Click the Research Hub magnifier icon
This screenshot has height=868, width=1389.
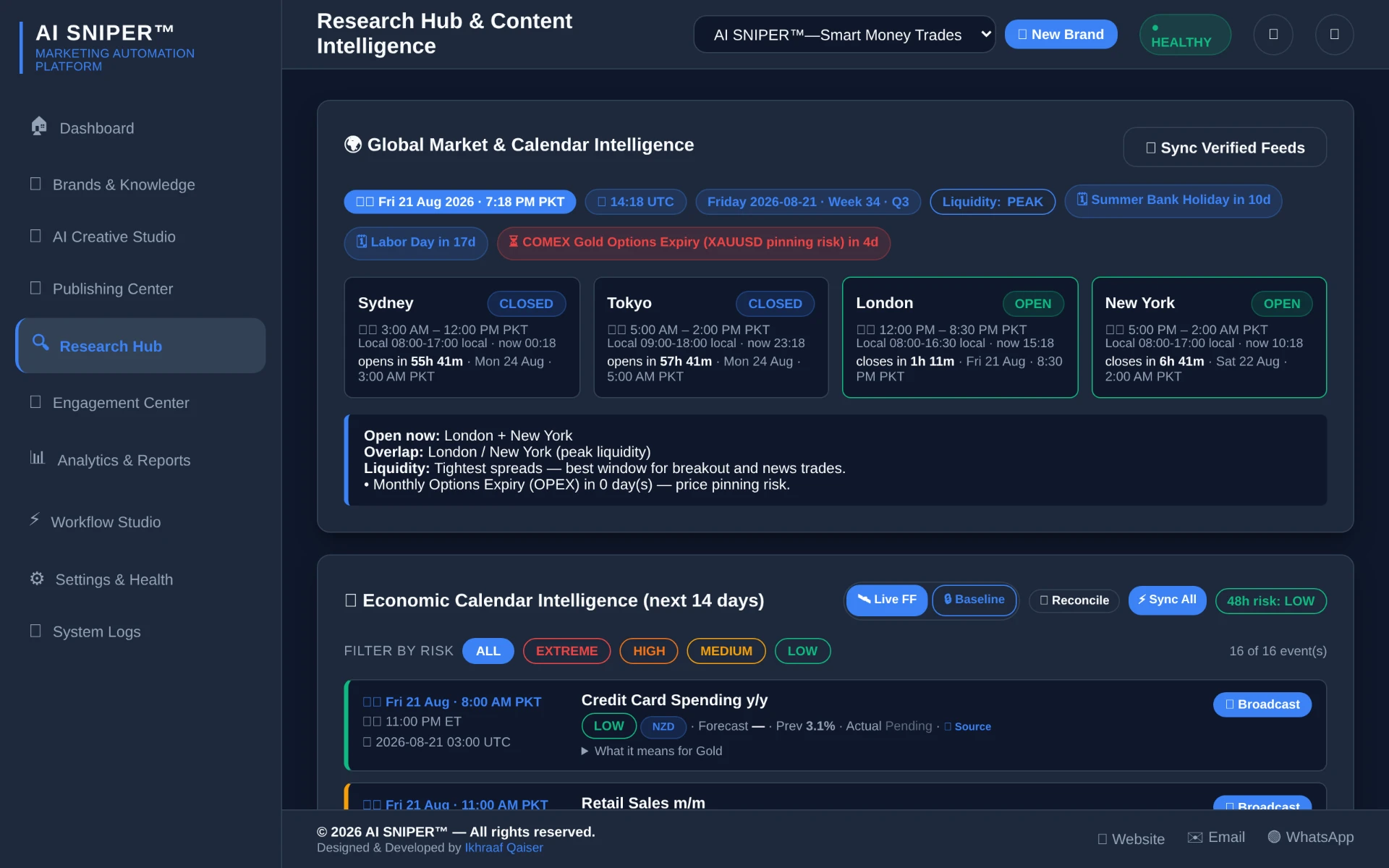pyautogui.click(x=41, y=343)
